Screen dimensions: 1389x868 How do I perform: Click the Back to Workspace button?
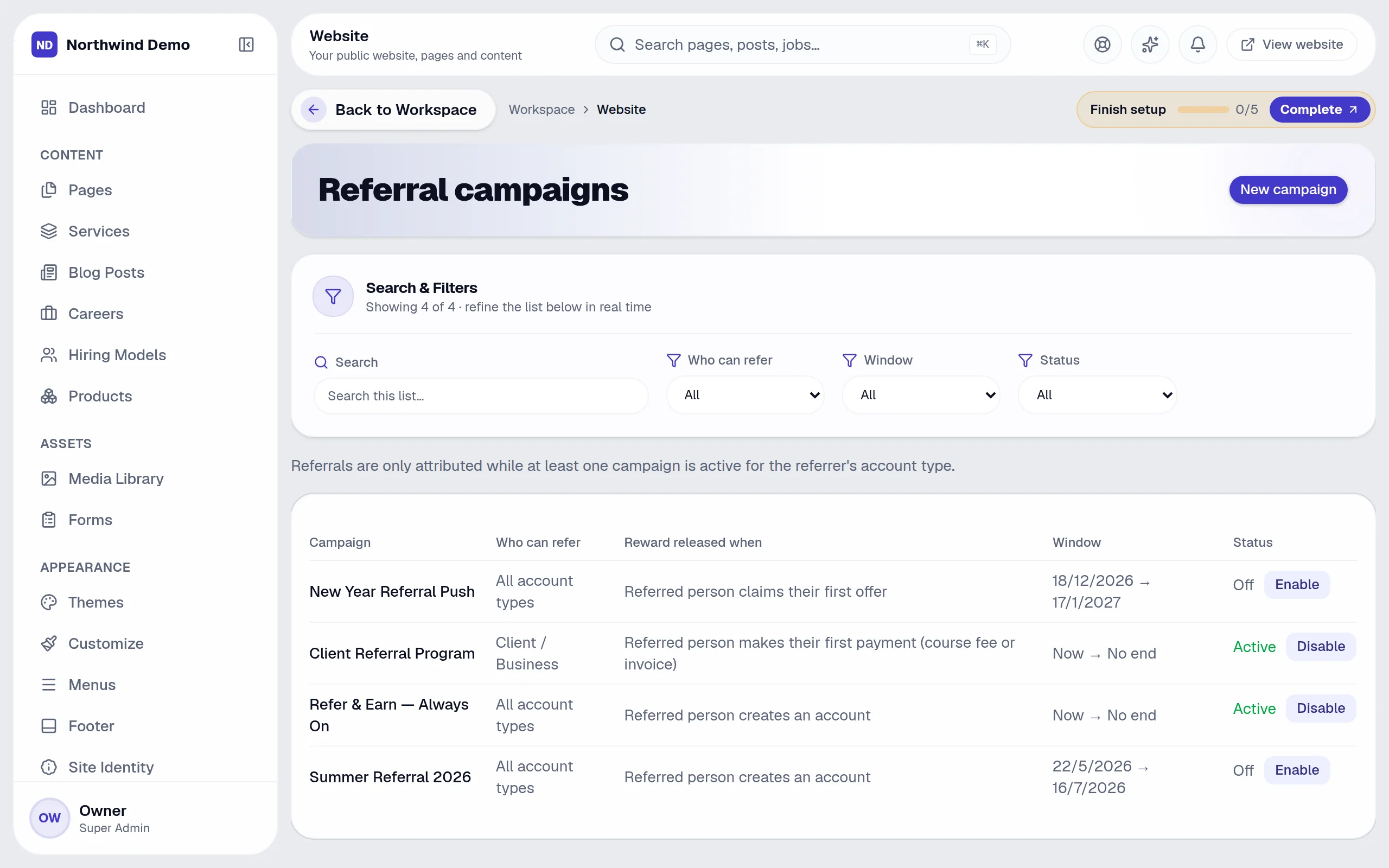tap(393, 109)
